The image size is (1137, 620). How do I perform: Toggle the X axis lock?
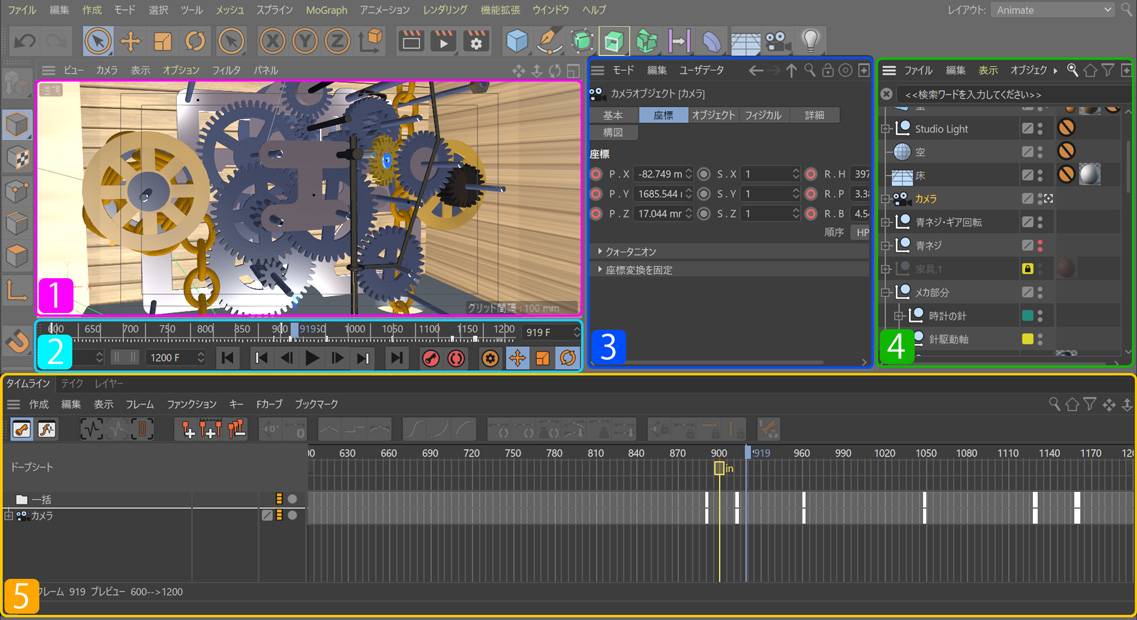click(272, 41)
